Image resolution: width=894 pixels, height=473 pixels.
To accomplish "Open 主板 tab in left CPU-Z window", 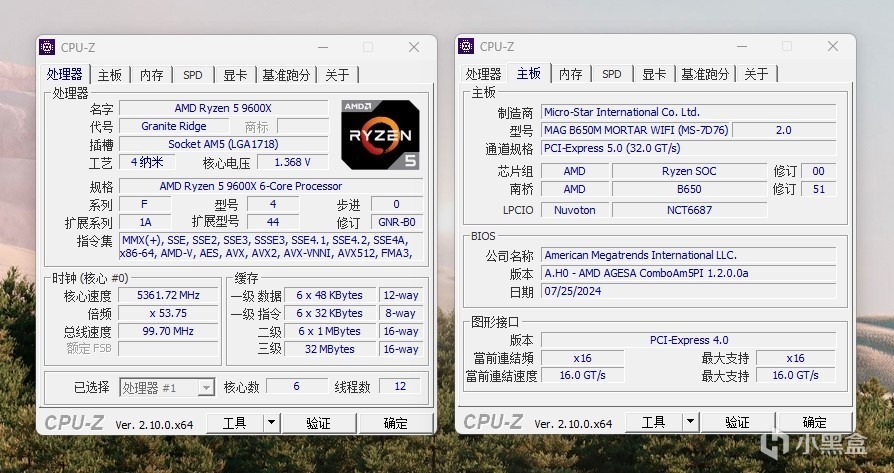I will [x=109, y=75].
